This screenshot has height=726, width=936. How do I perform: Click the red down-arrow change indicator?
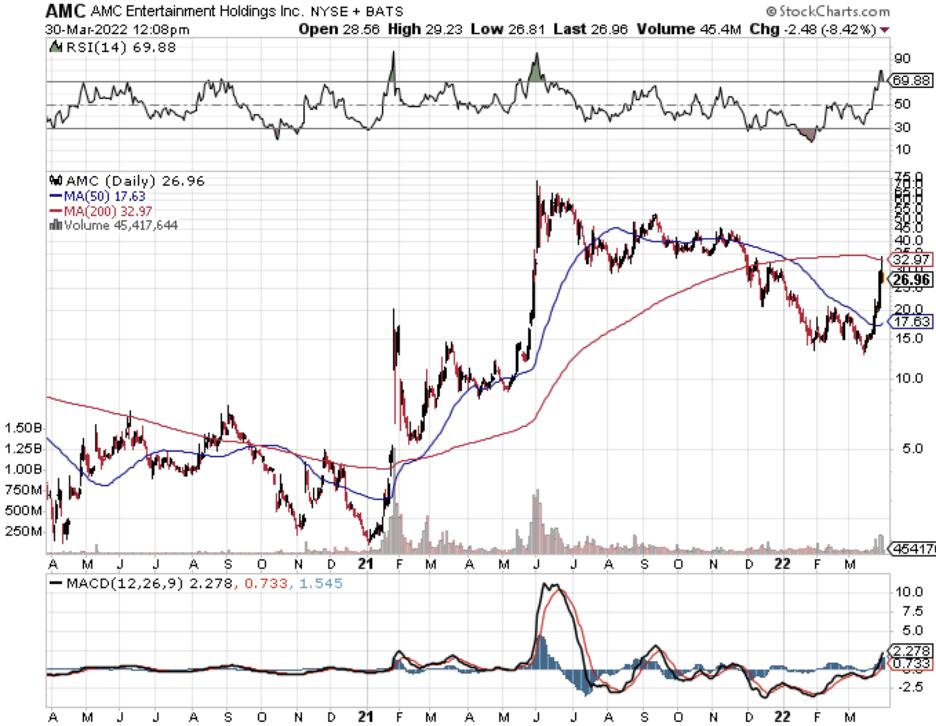[x=884, y=29]
